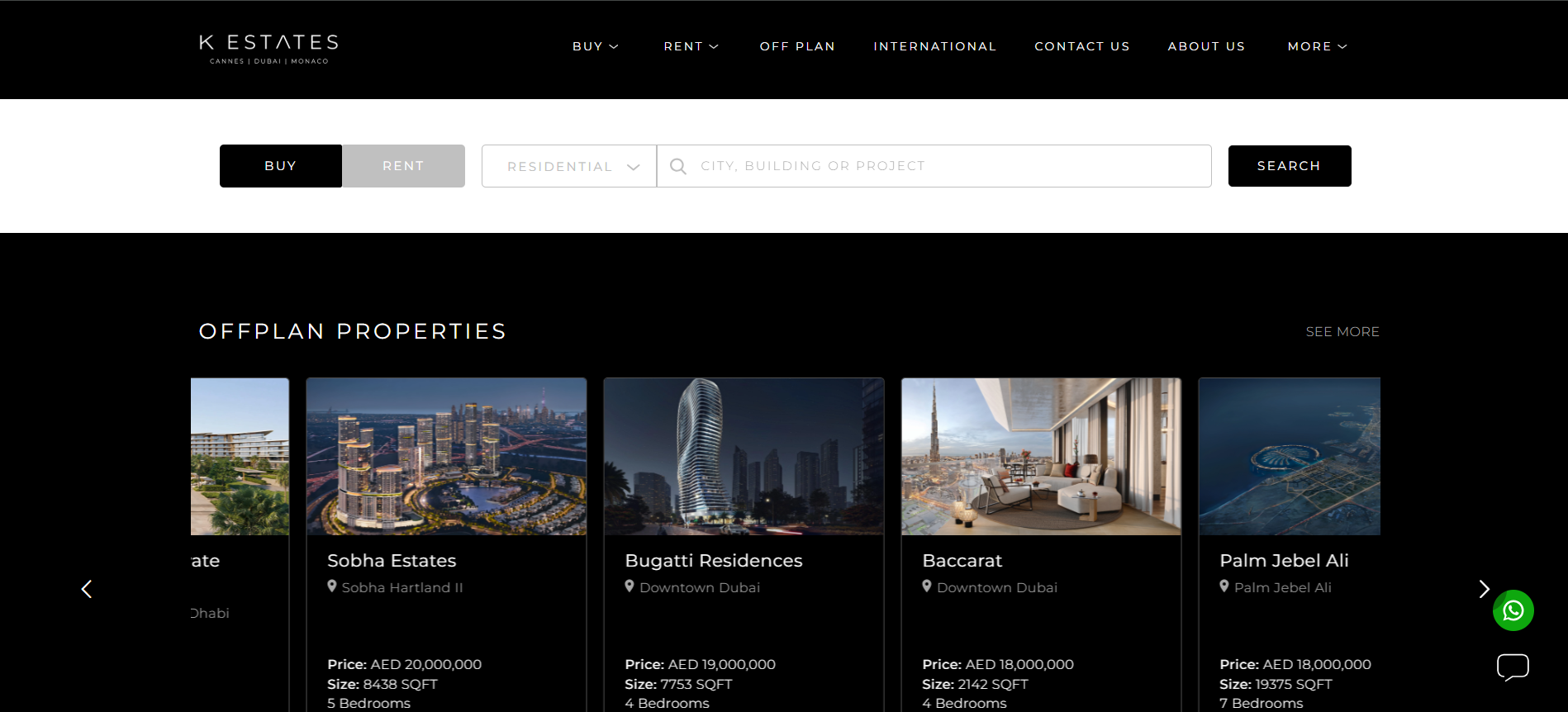Click the carousel next arrow
Viewport: 1568px width, 712px height.
[1484, 589]
